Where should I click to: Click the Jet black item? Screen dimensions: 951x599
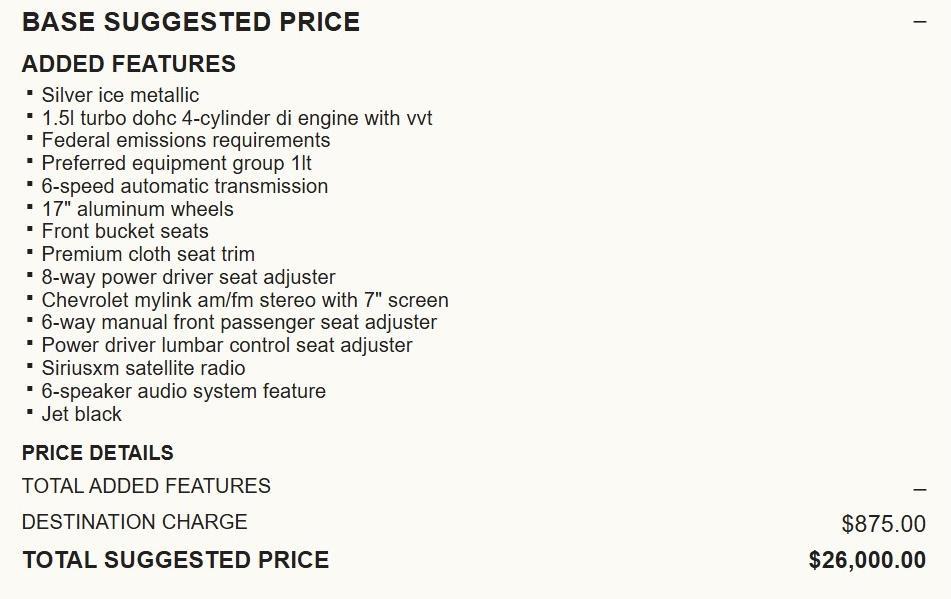click(82, 414)
